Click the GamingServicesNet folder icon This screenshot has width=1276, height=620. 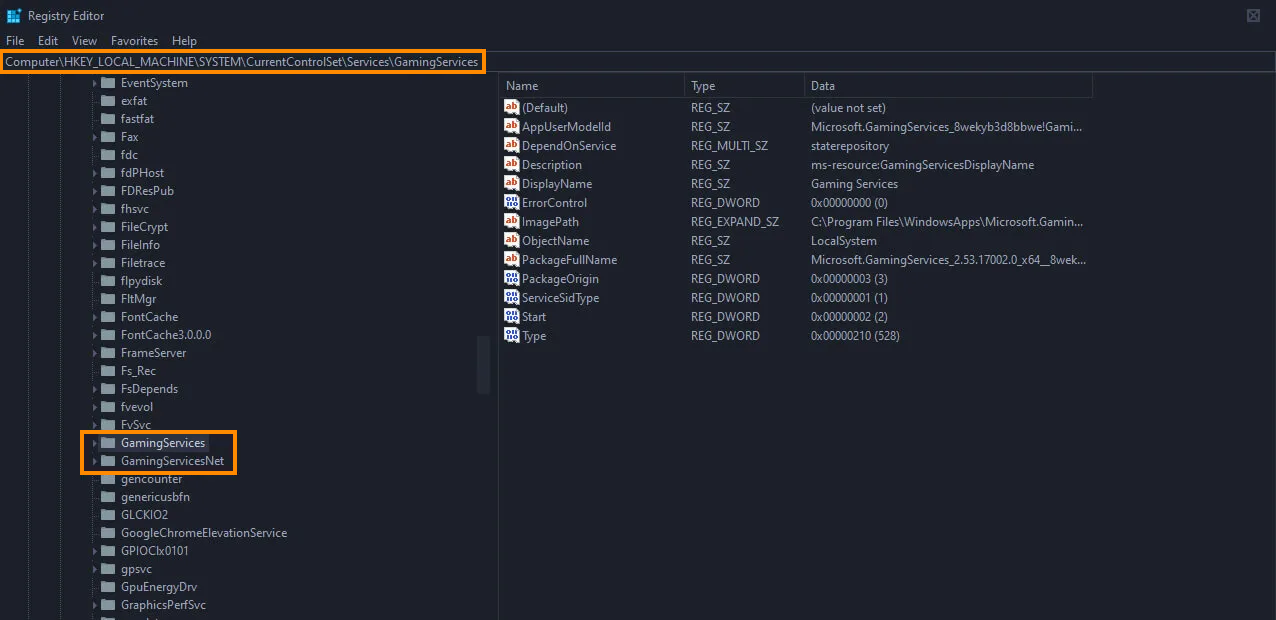108,461
